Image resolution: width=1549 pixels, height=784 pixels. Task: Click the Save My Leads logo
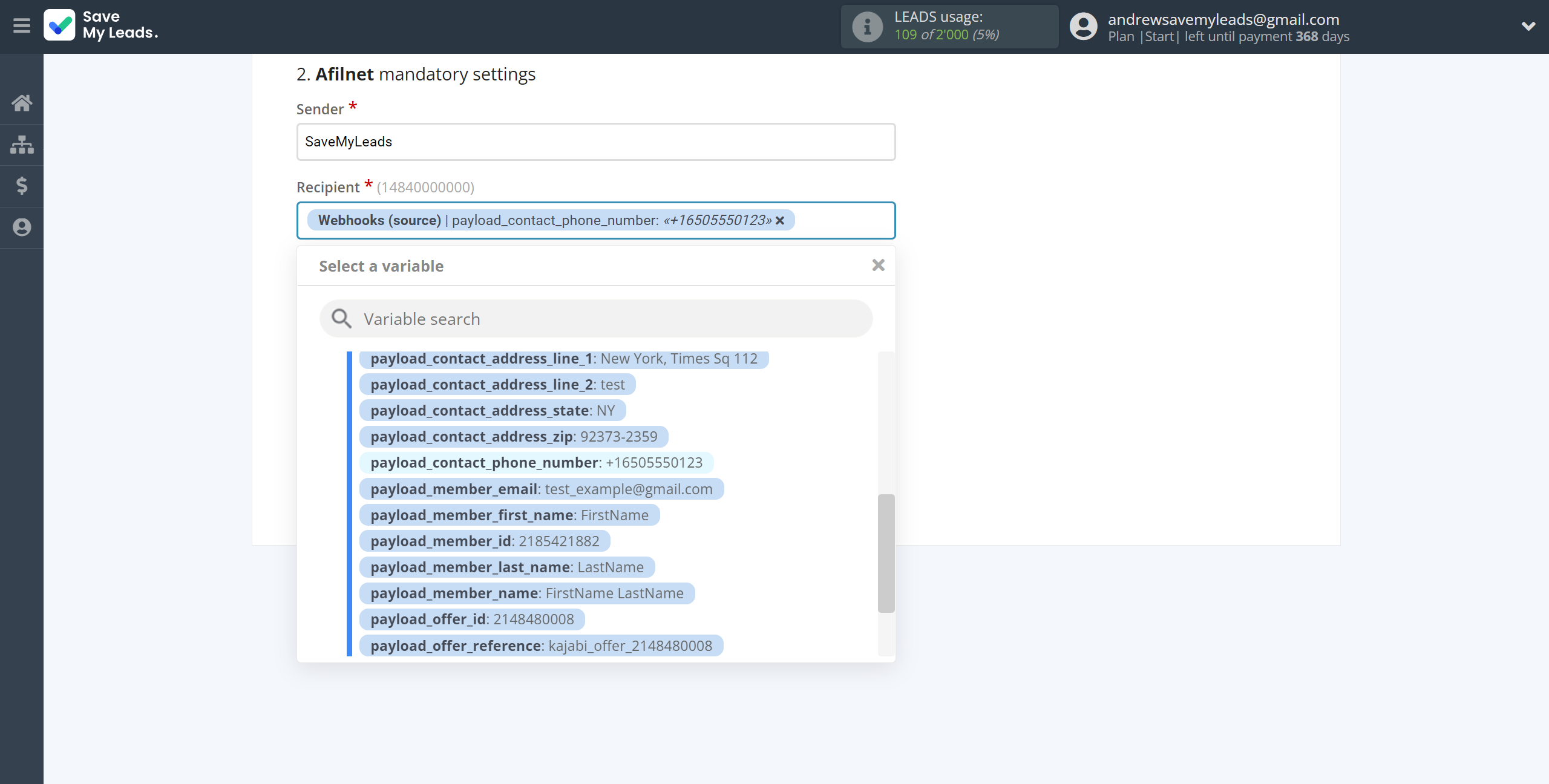click(101, 25)
